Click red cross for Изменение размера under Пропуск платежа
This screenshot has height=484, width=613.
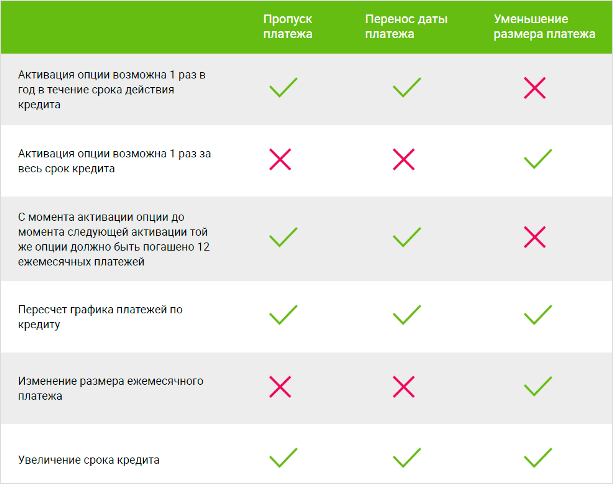[x=280, y=386]
